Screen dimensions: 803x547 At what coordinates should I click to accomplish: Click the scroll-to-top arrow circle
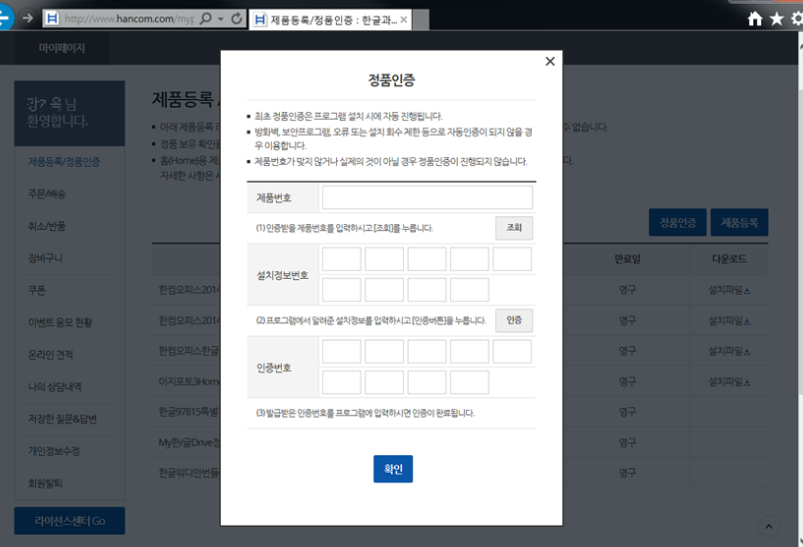point(769,527)
